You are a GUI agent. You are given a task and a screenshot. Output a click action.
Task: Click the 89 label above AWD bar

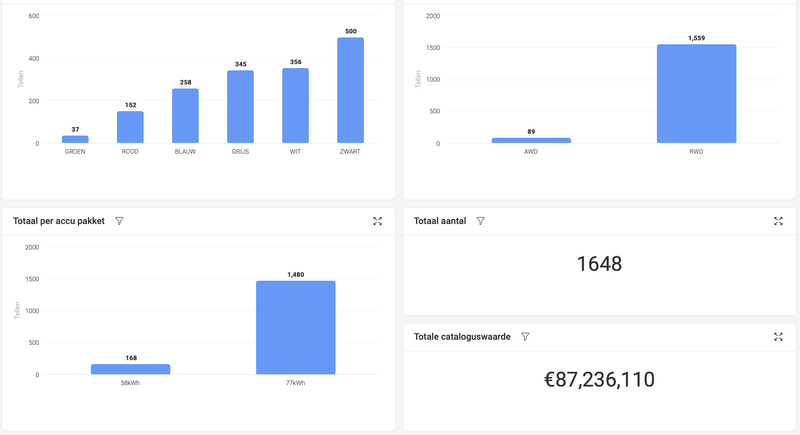[531, 132]
